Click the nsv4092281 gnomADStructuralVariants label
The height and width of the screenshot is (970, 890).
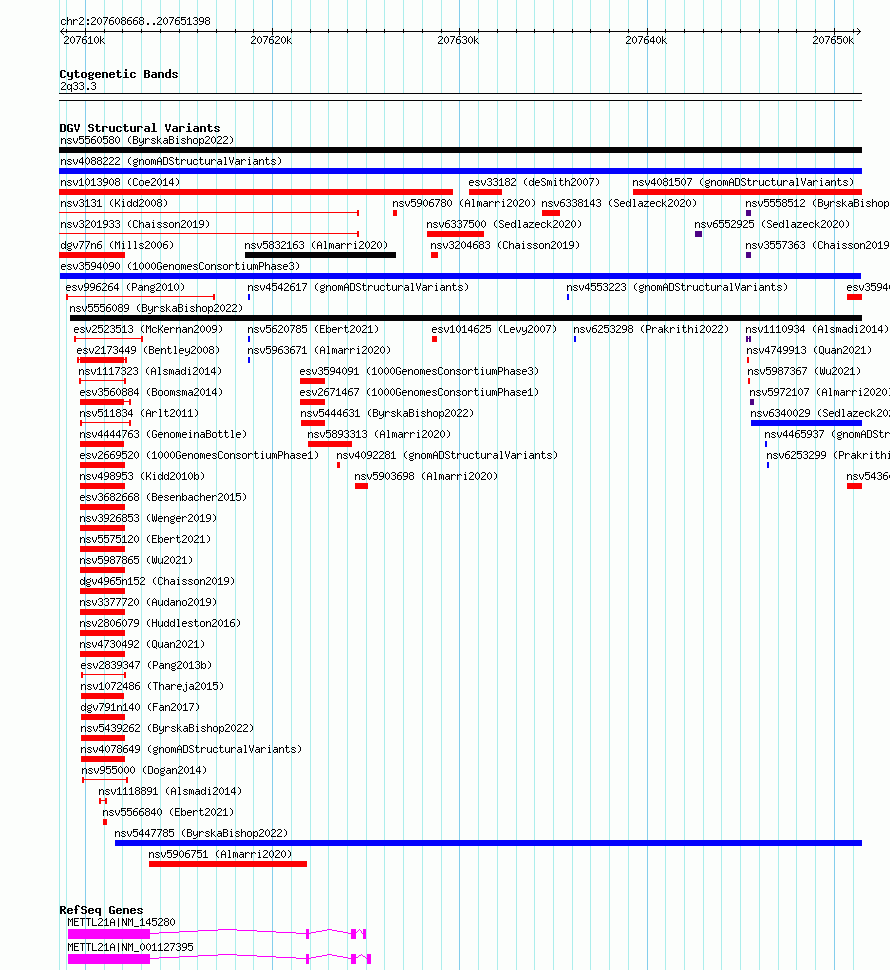click(447, 456)
